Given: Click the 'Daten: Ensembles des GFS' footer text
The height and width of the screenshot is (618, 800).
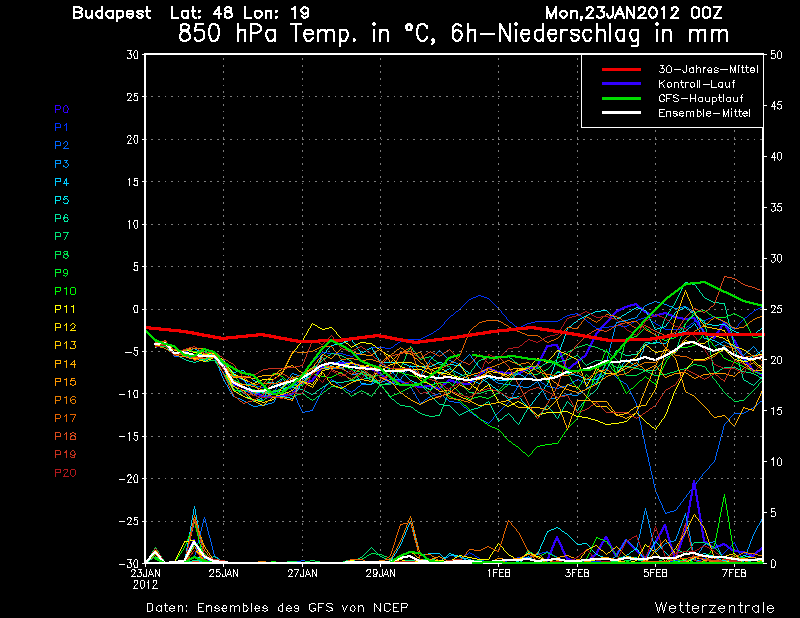Looking at the screenshot, I should point(277,607).
